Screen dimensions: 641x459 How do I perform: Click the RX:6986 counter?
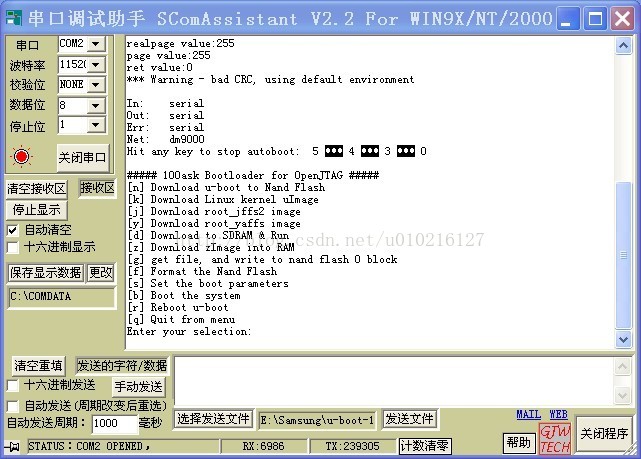click(x=263, y=446)
